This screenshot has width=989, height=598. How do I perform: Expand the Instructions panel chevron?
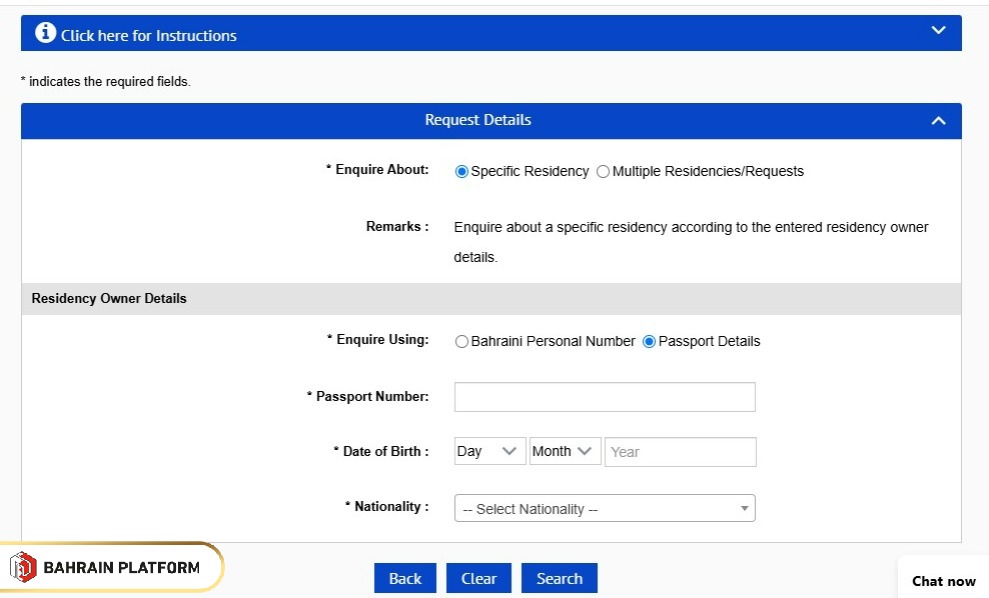click(x=938, y=31)
